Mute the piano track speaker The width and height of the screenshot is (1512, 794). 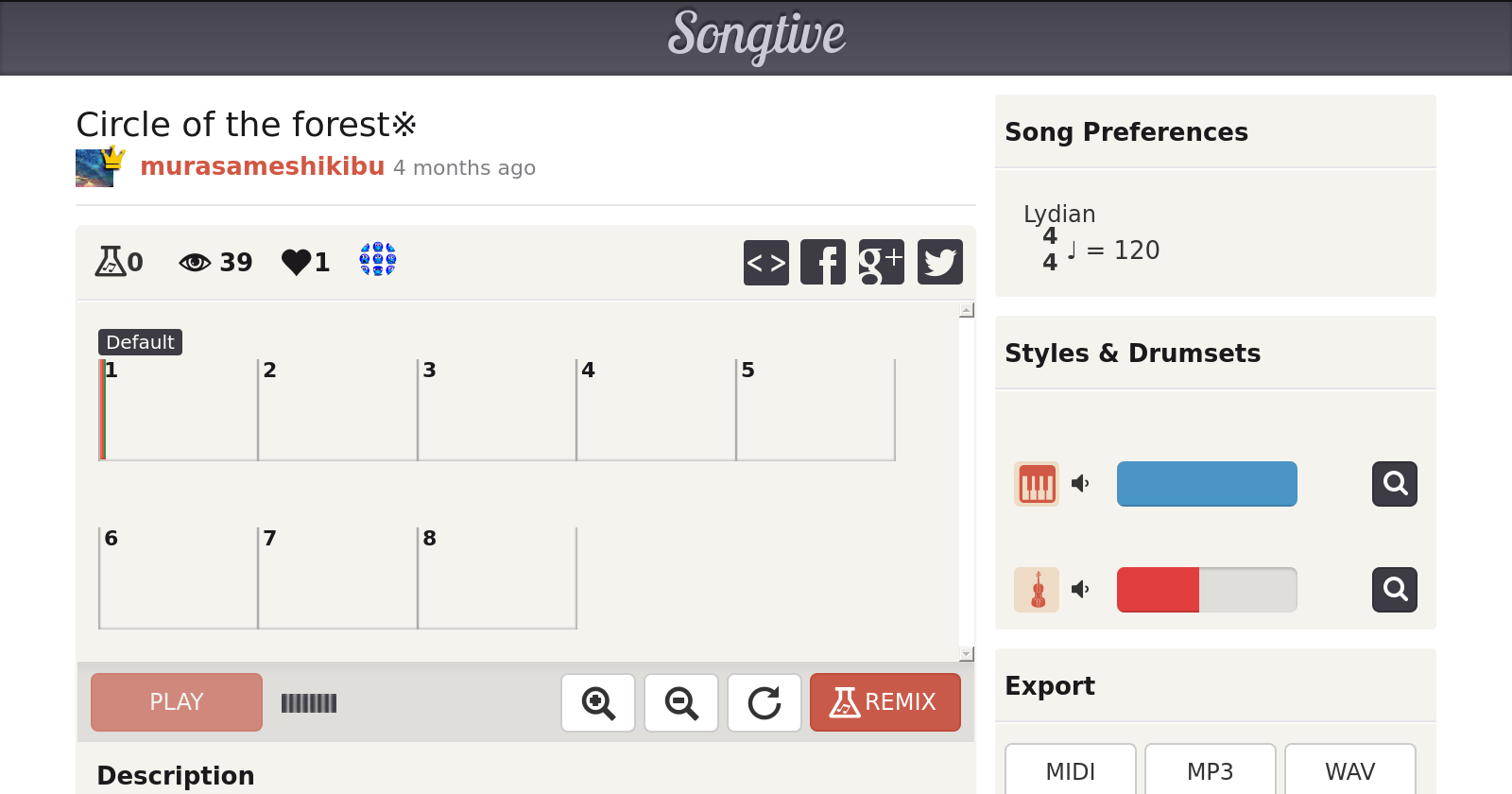point(1080,484)
